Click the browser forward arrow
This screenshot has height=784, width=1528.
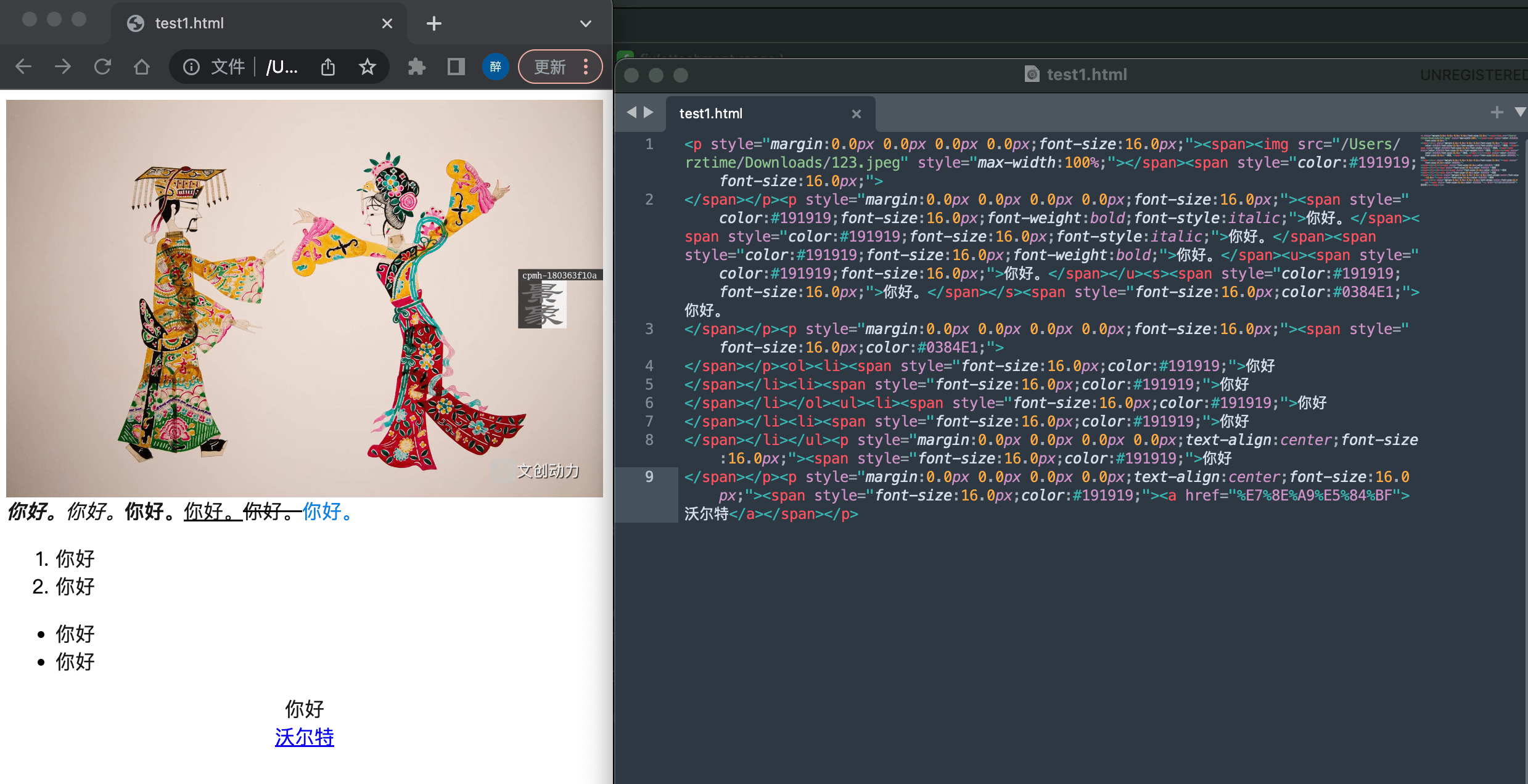63,67
